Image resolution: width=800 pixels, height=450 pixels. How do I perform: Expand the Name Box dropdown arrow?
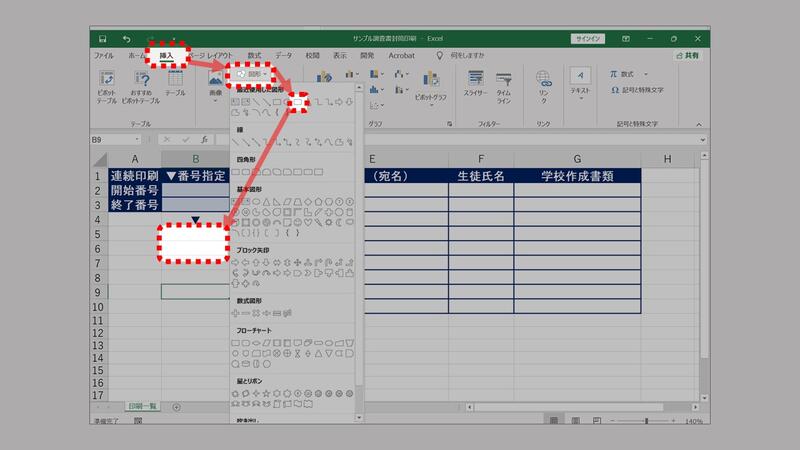click(137, 139)
